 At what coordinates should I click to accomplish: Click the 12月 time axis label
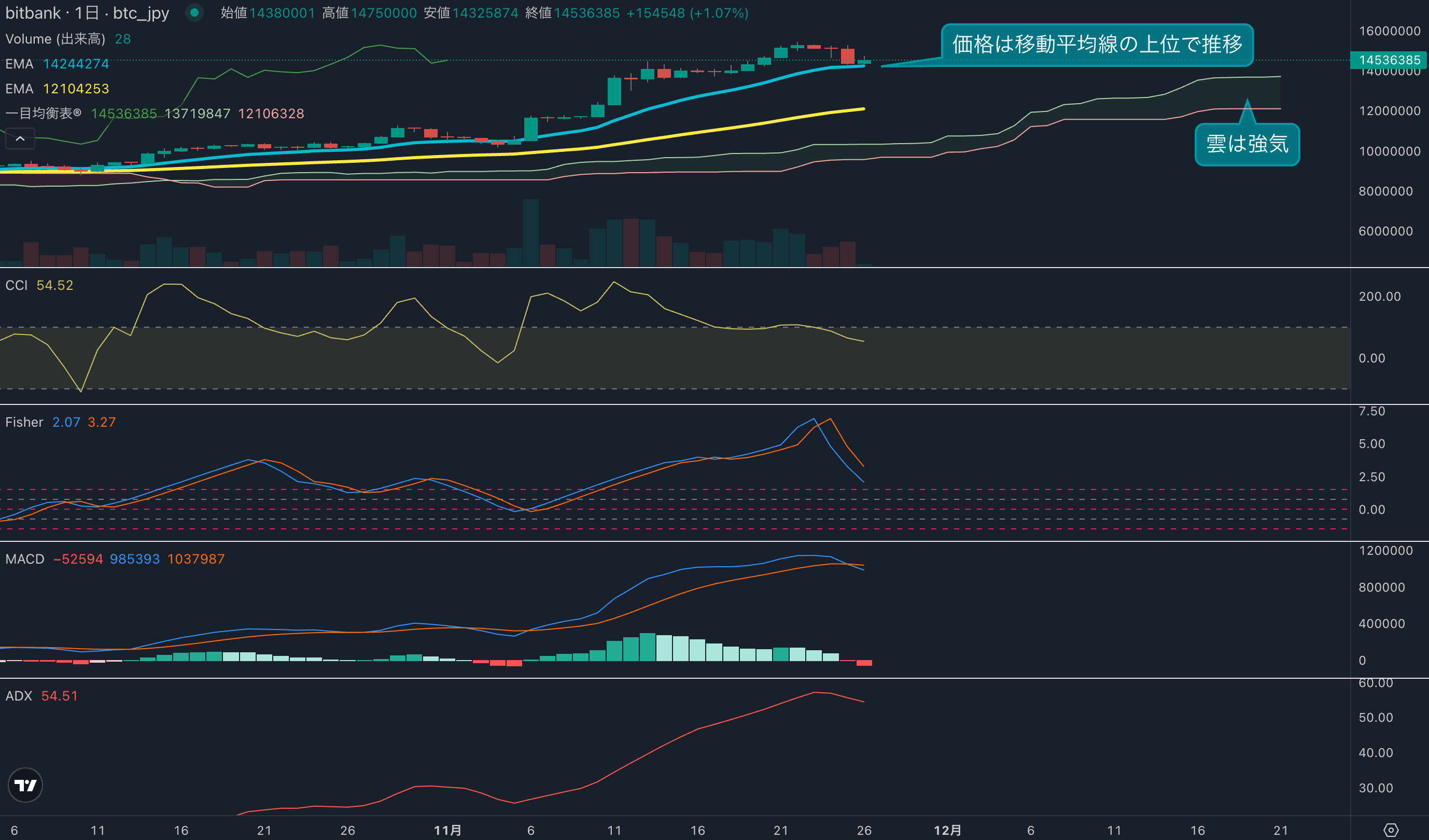pos(947,830)
